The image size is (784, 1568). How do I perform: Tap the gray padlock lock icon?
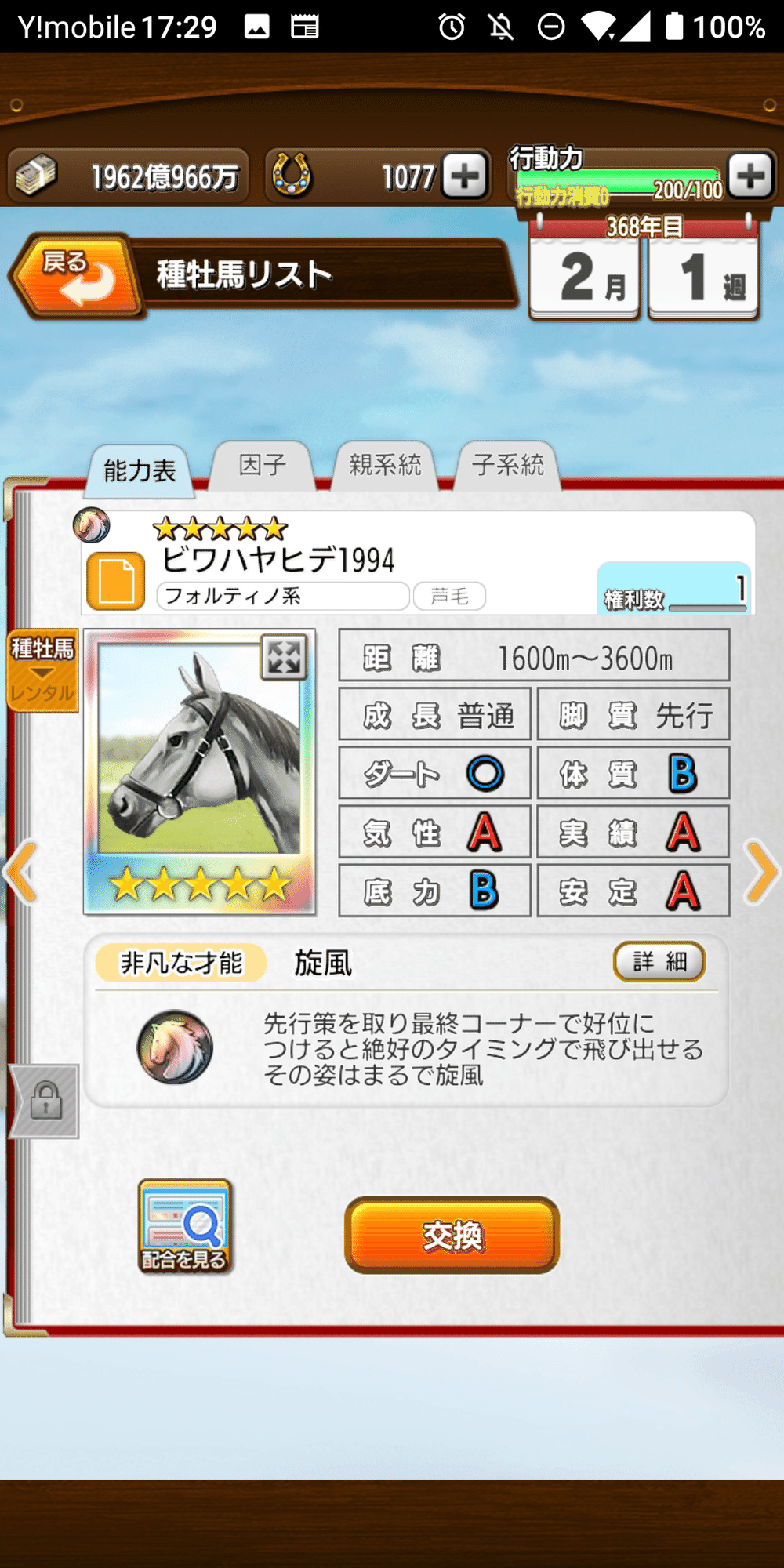[45, 1101]
